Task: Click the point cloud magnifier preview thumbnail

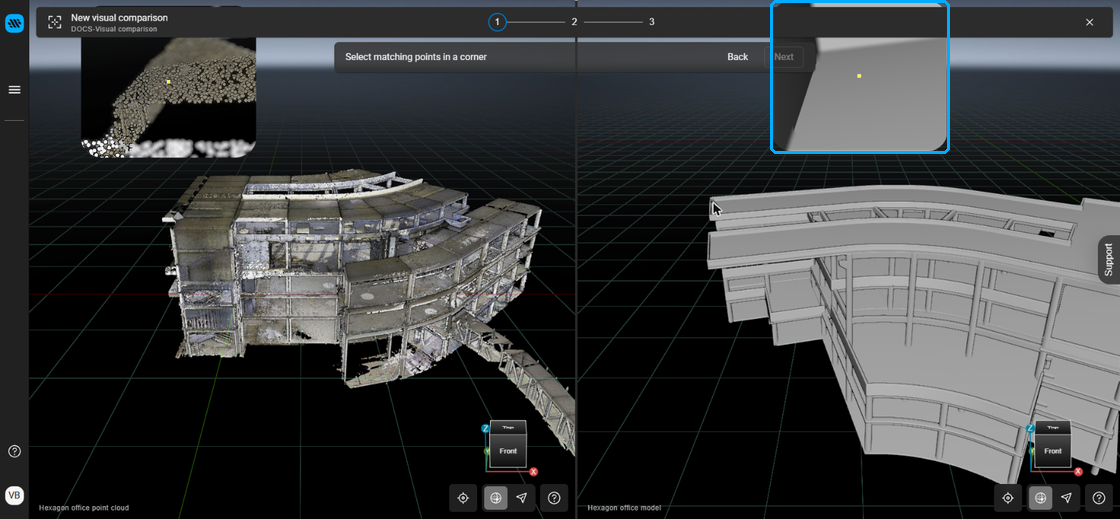Action: pos(169,97)
